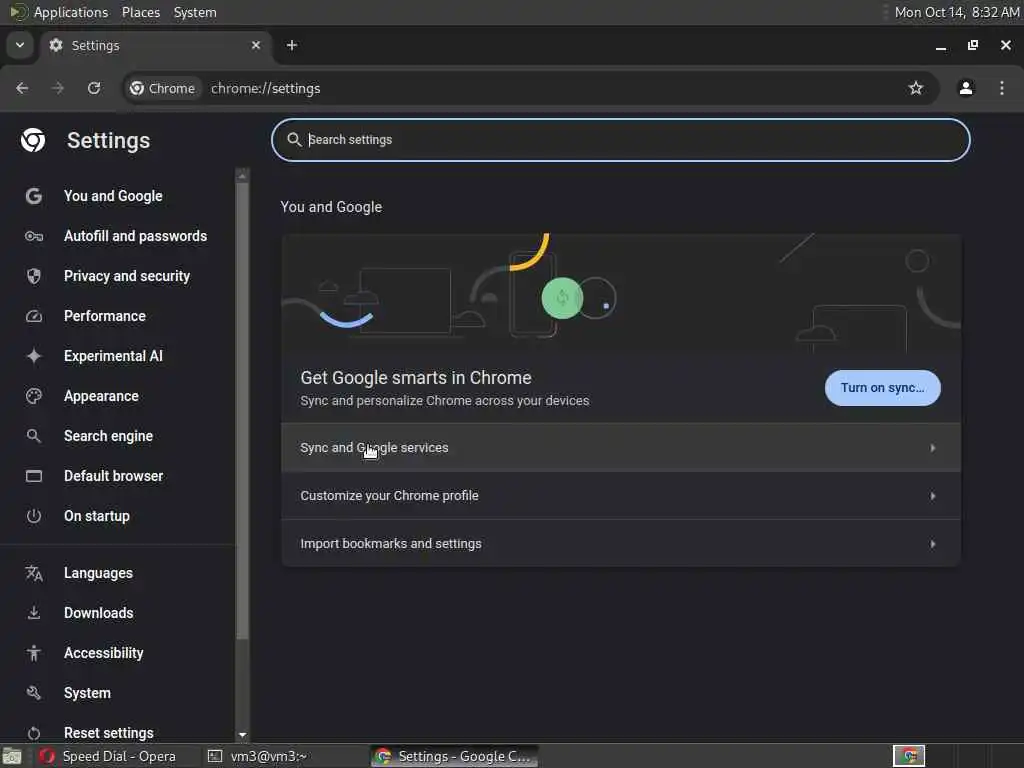The width and height of the screenshot is (1024, 768).
Task: Click the sparkle Experimental AI icon
Action: coord(34,356)
